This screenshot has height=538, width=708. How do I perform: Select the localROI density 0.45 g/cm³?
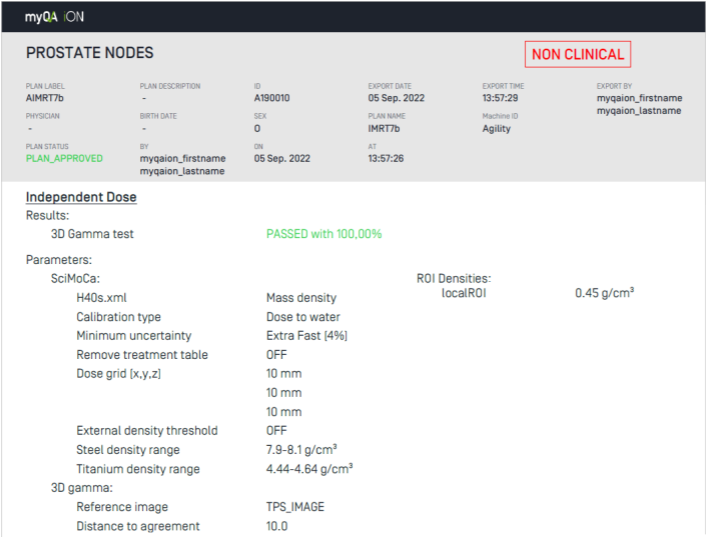(605, 293)
